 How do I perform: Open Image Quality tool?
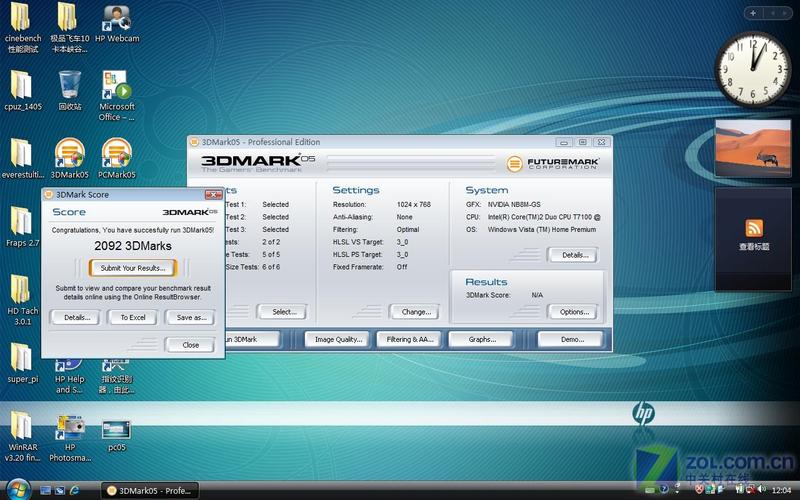[x=338, y=339]
